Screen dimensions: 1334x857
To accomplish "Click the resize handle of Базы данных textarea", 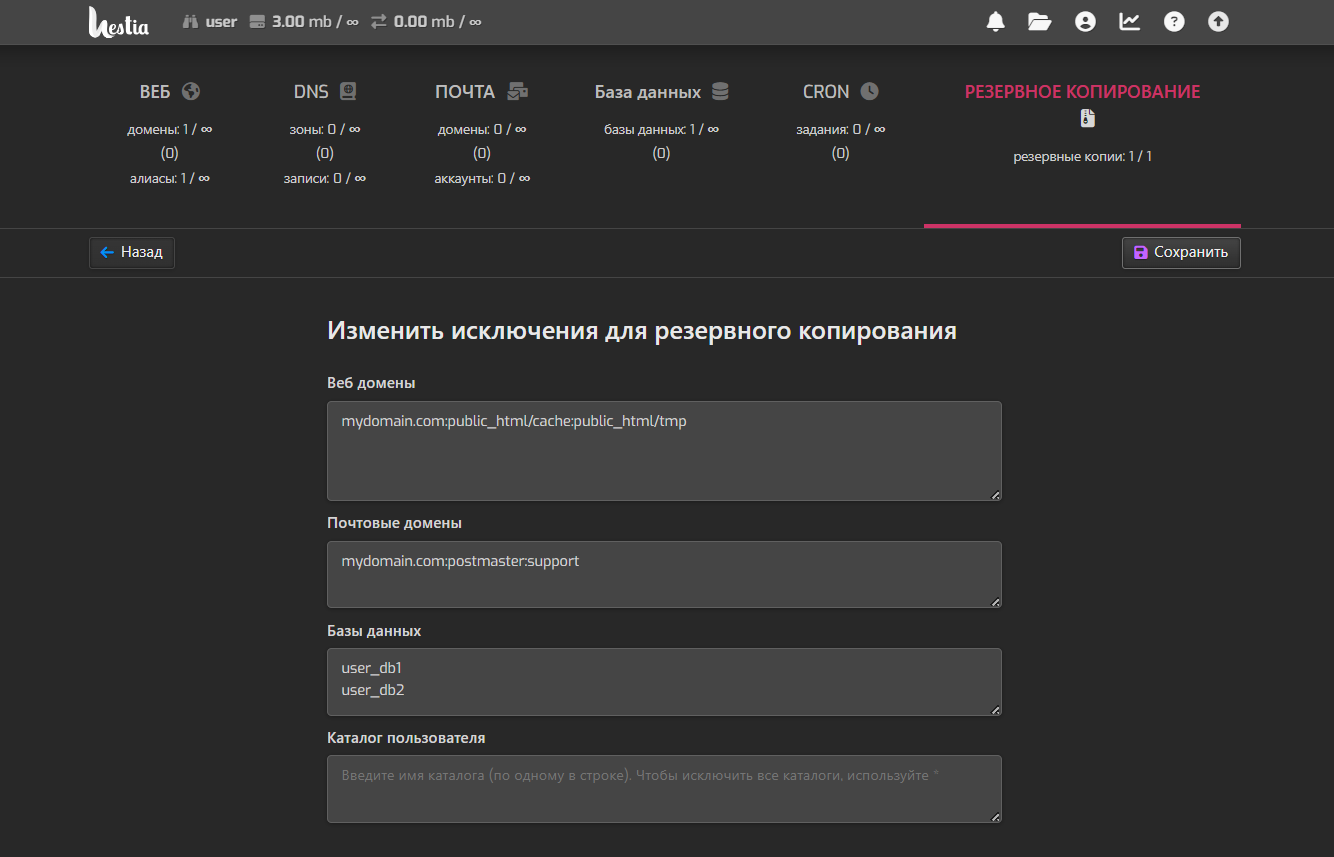I will [x=995, y=709].
